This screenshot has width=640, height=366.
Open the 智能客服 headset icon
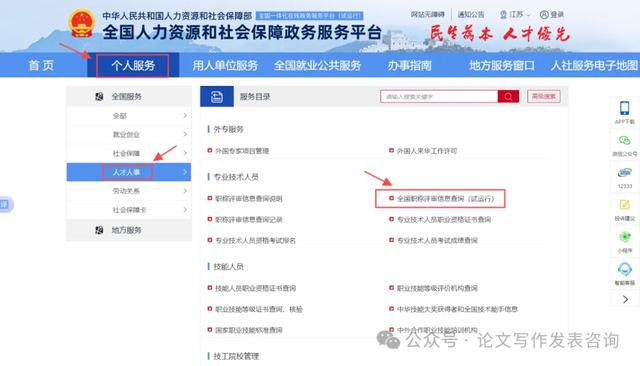click(x=624, y=269)
